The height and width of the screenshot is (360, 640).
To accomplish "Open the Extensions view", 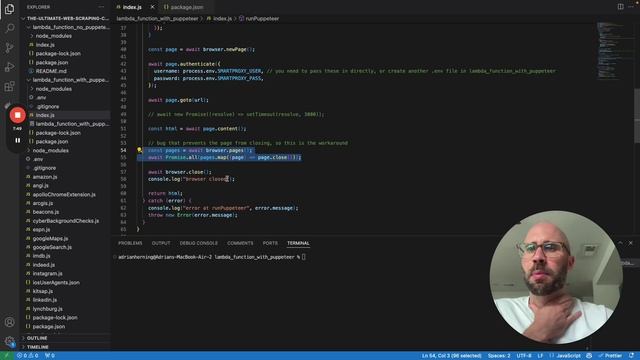I will (9, 86).
